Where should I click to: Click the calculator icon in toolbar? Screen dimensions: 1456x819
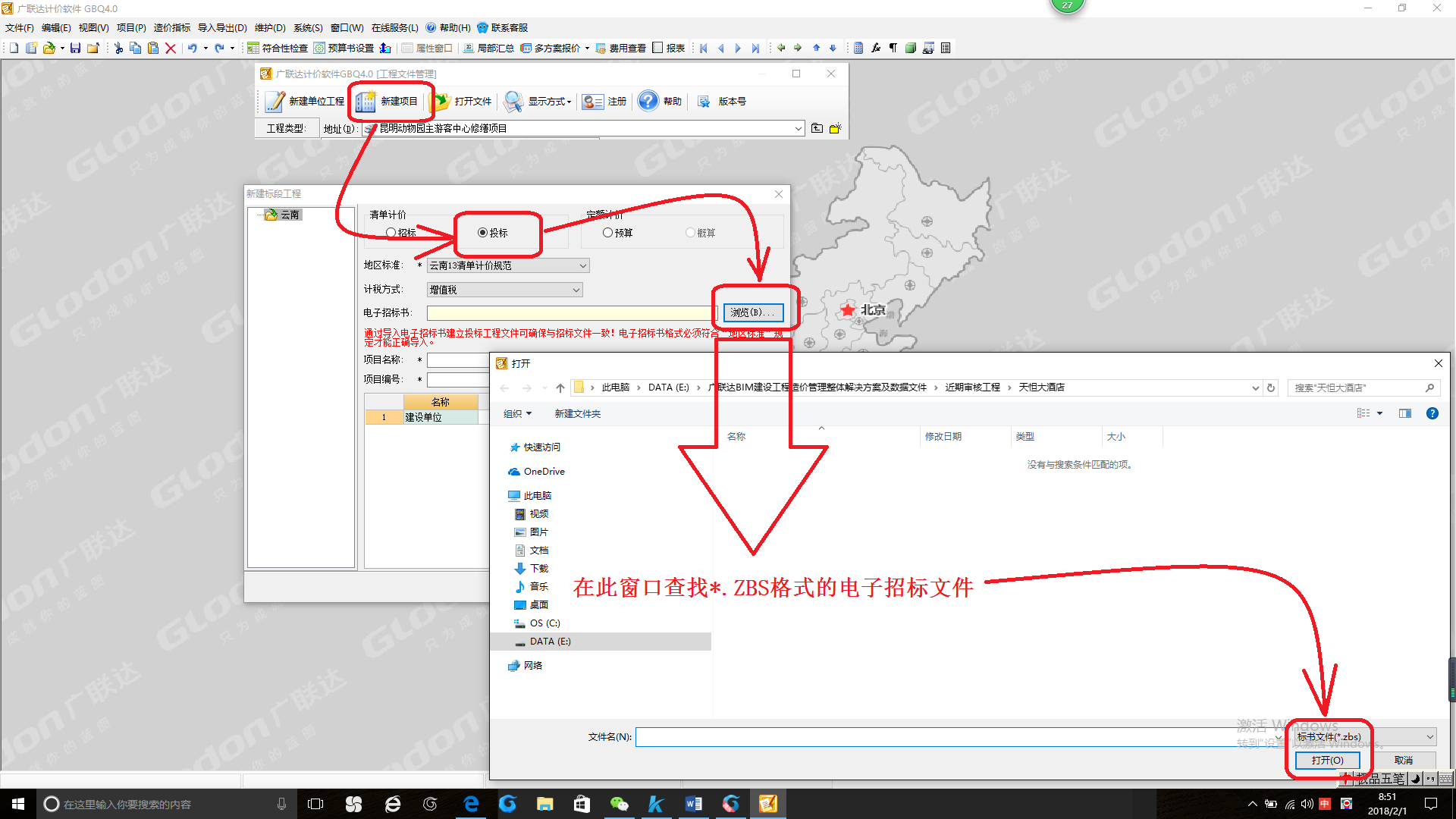858,48
